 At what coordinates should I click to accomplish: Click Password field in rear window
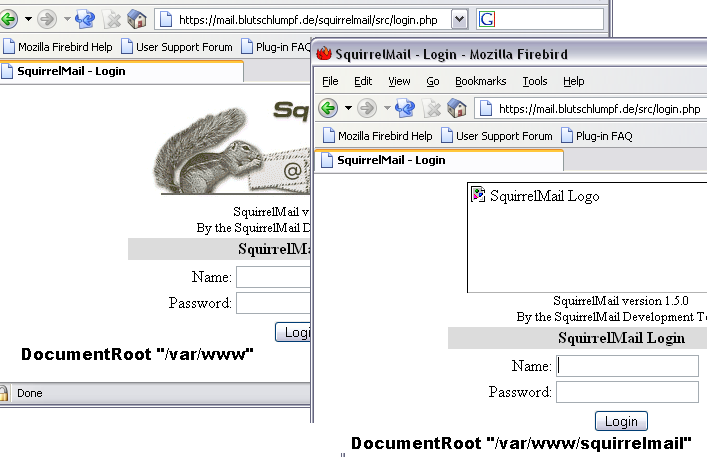point(273,303)
